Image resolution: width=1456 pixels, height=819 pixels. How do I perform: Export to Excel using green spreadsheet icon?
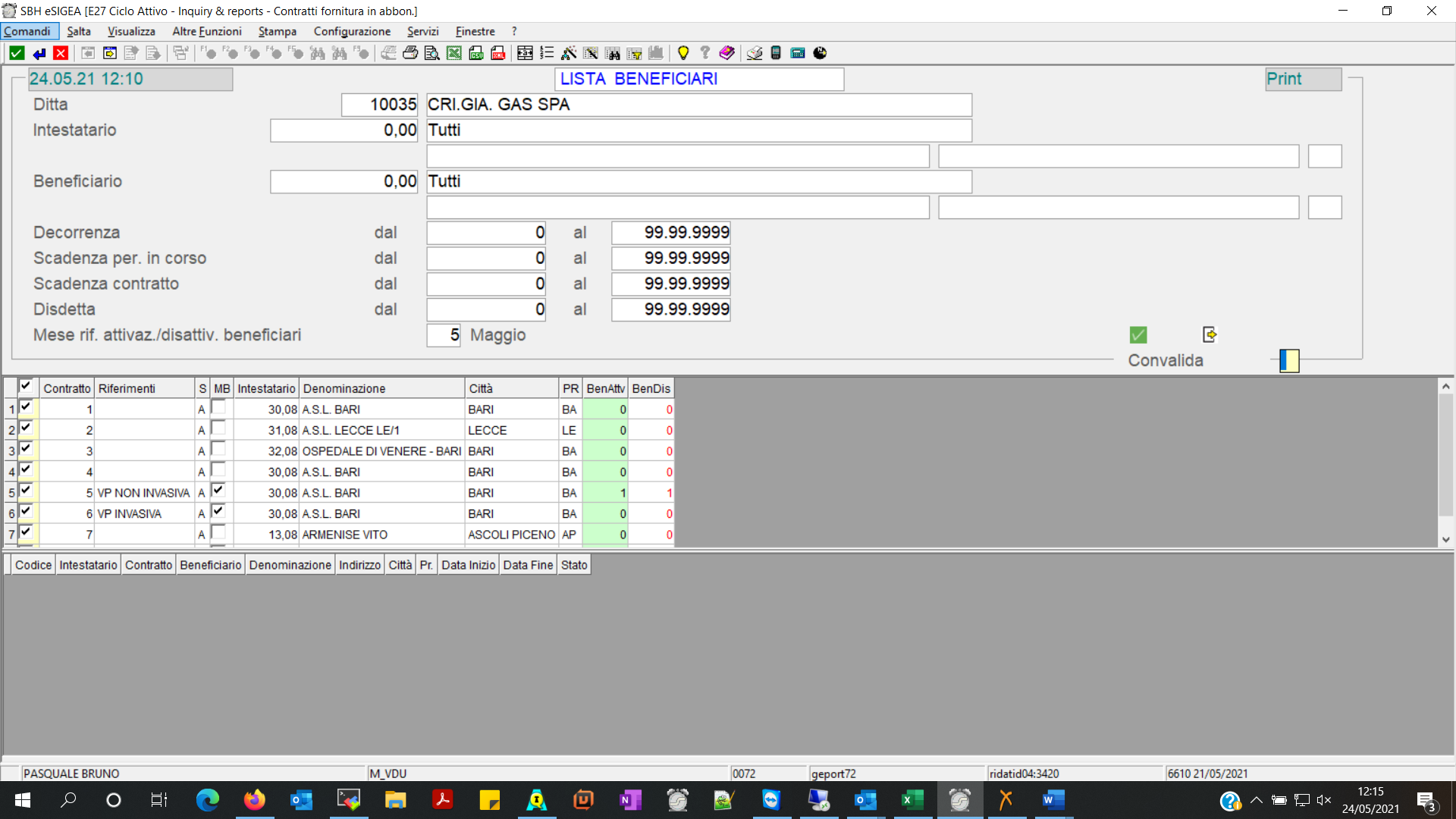[453, 53]
